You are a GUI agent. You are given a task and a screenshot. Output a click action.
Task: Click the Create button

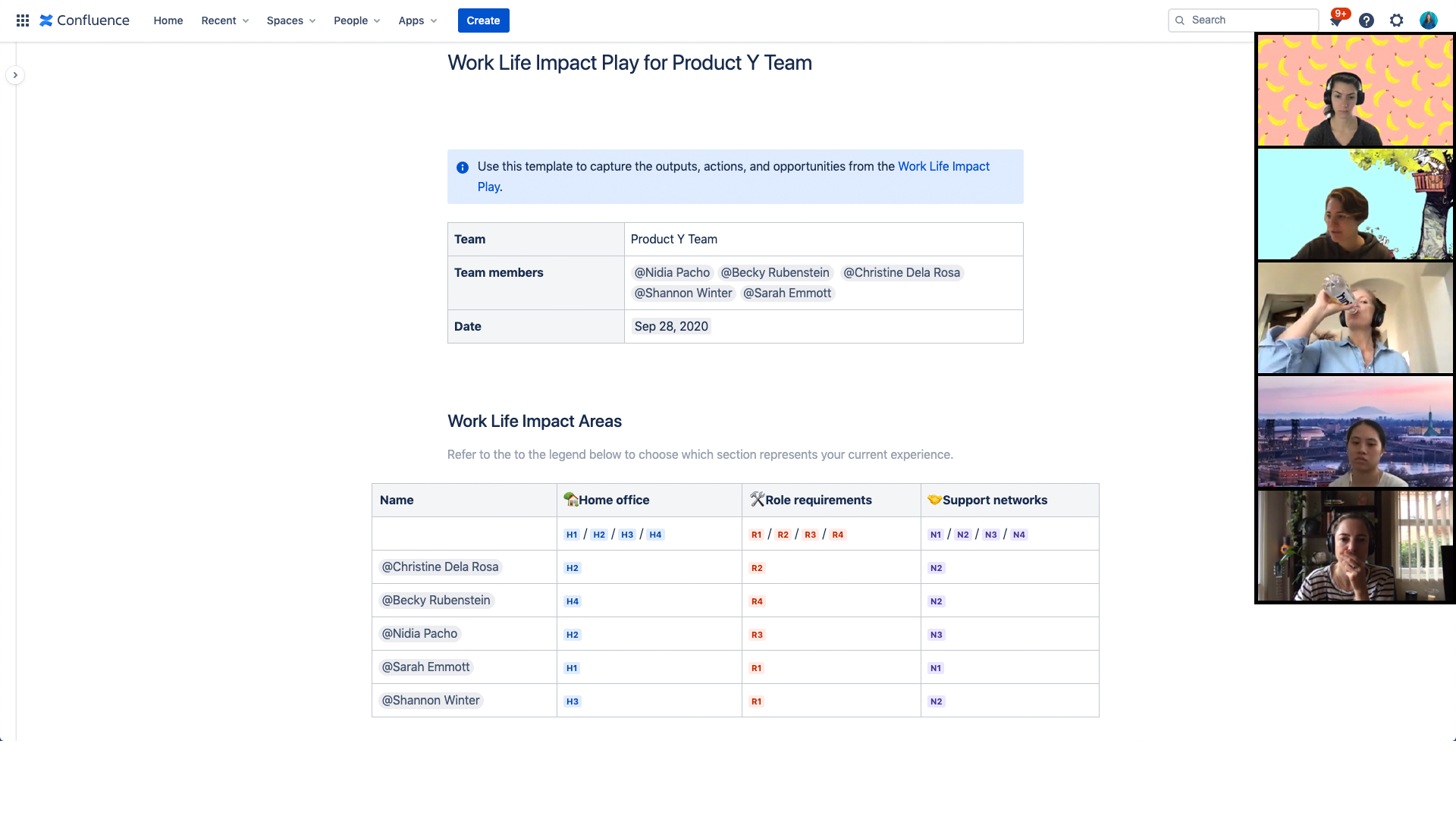(483, 20)
